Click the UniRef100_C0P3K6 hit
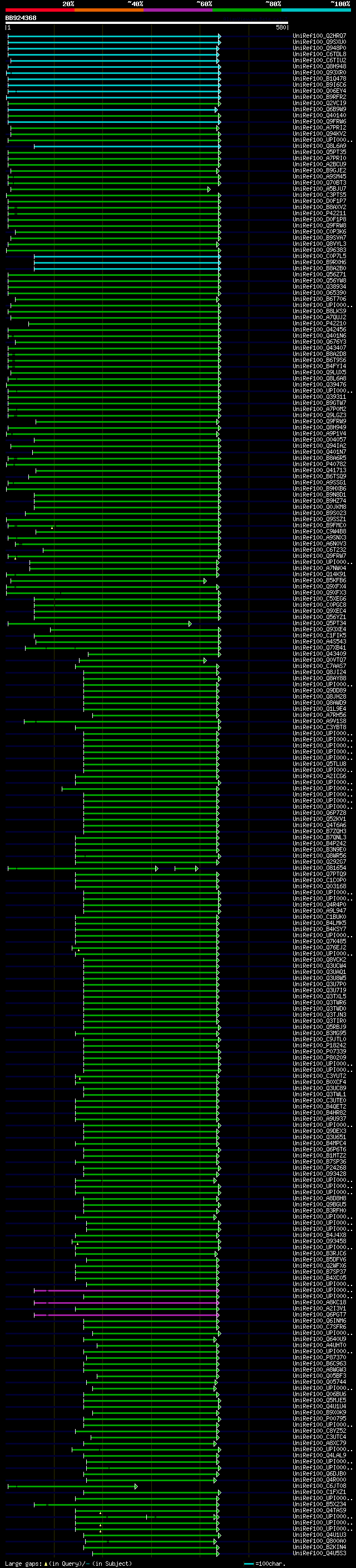Viewport: 356px width, 1568px height. click(319, 231)
